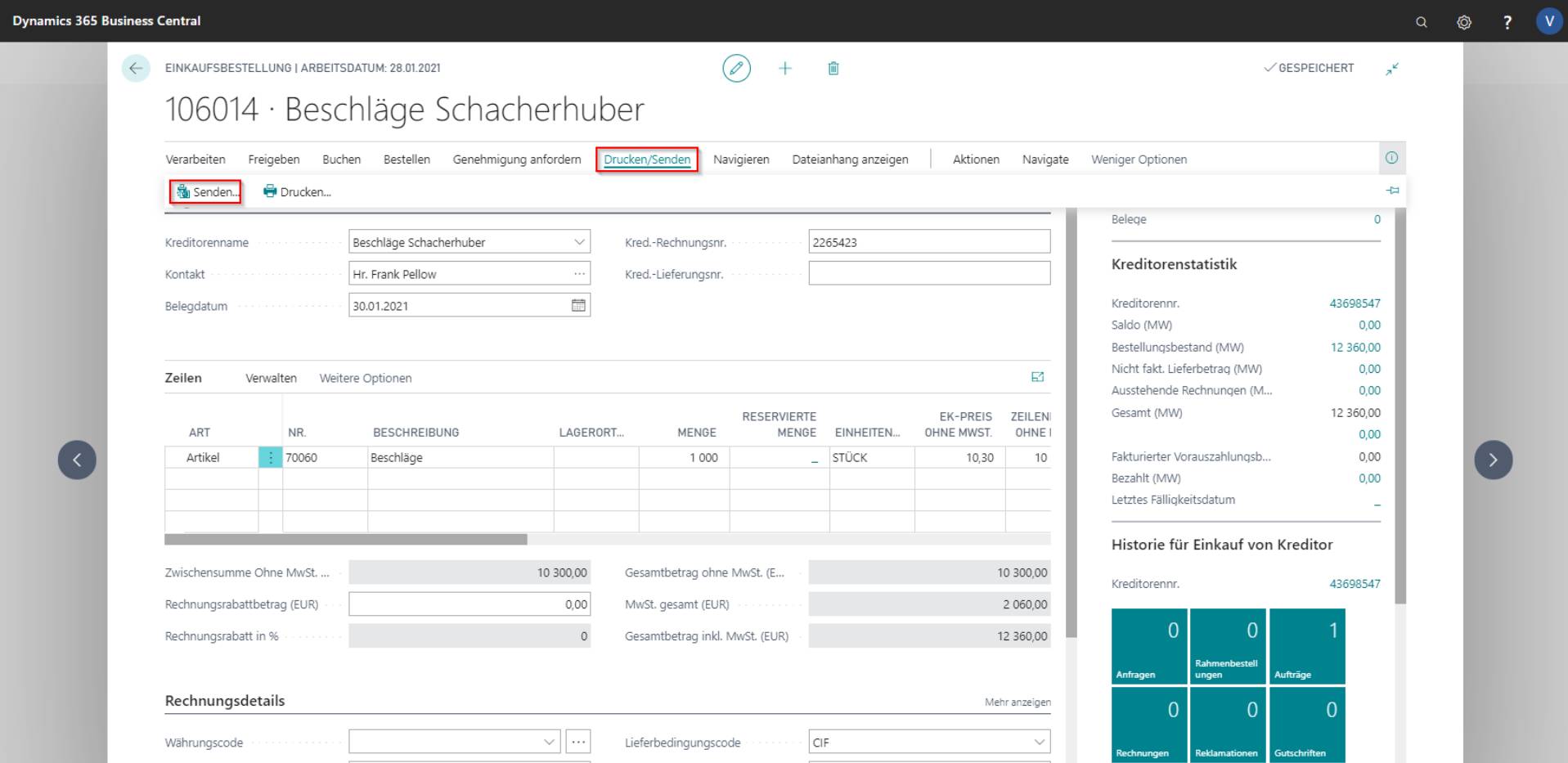Click the FactBox vertical scrollbar
This screenshot has width=1568, height=763.
(x=1400, y=405)
